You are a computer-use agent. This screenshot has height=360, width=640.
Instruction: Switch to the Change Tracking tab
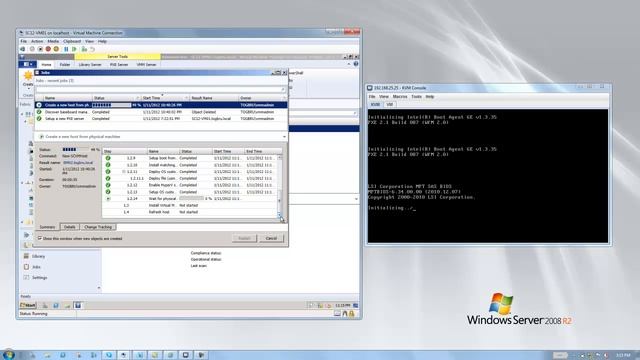98,227
